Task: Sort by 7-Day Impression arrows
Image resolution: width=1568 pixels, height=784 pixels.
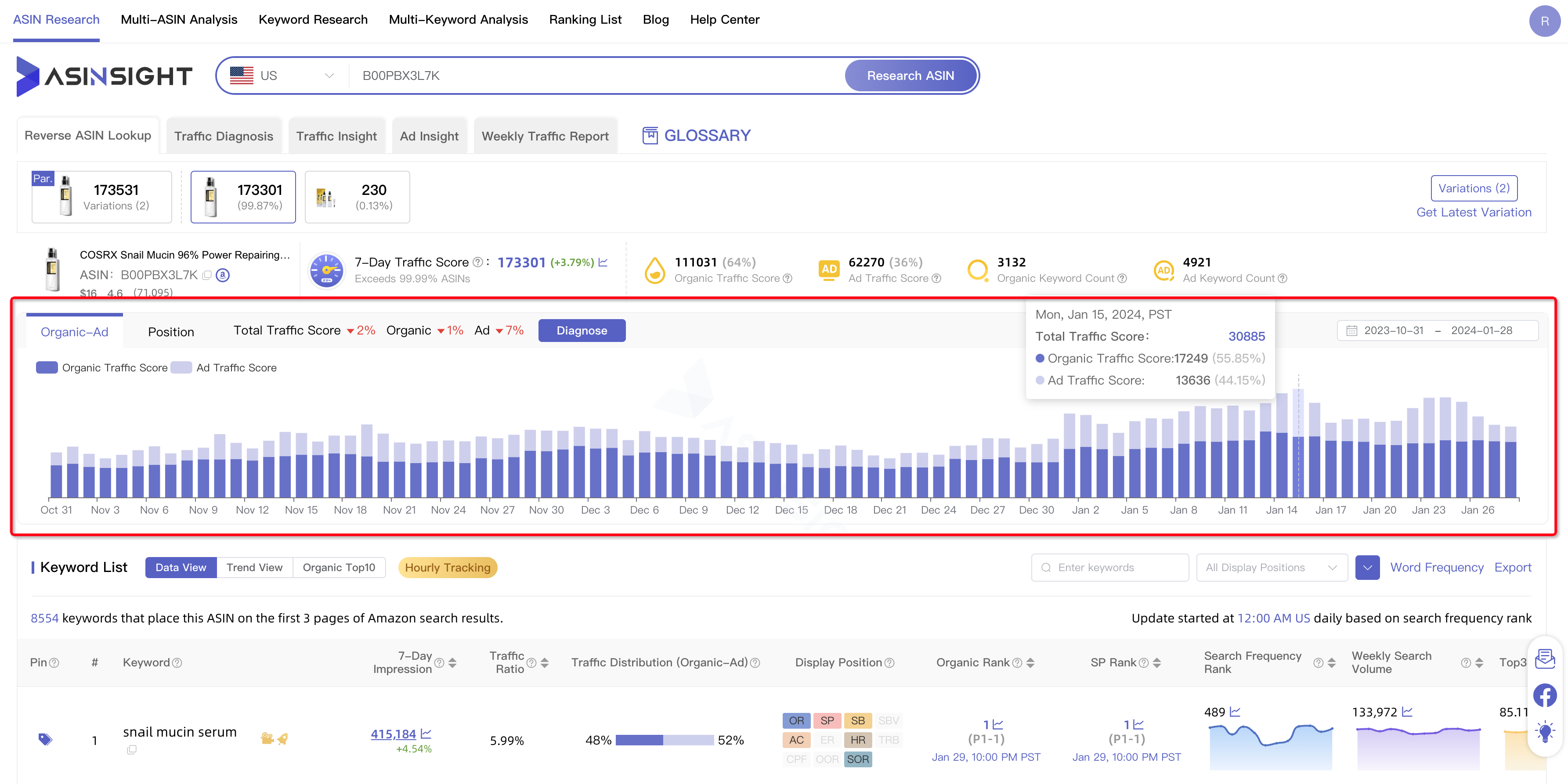Action: coord(452,662)
